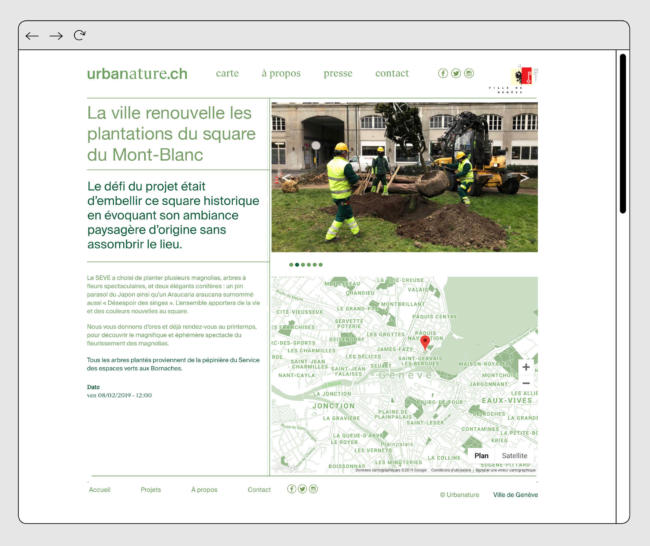The width and height of the screenshot is (650, 546).
Task: Select the first carousel dot indicator
Action: pyautogui.click(x=291, y=265)
